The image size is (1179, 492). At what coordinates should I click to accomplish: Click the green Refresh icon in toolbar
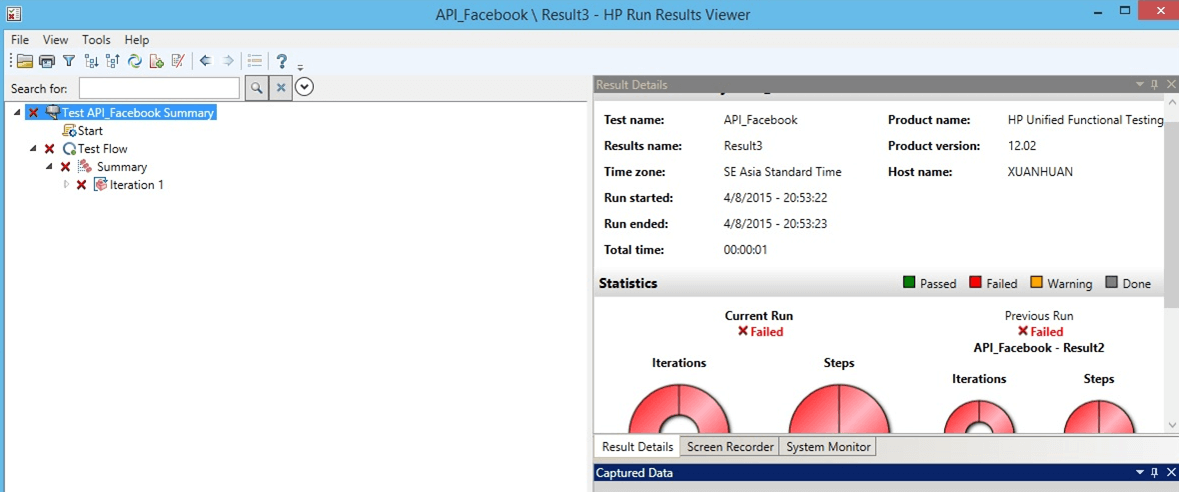tap(135, 62)
